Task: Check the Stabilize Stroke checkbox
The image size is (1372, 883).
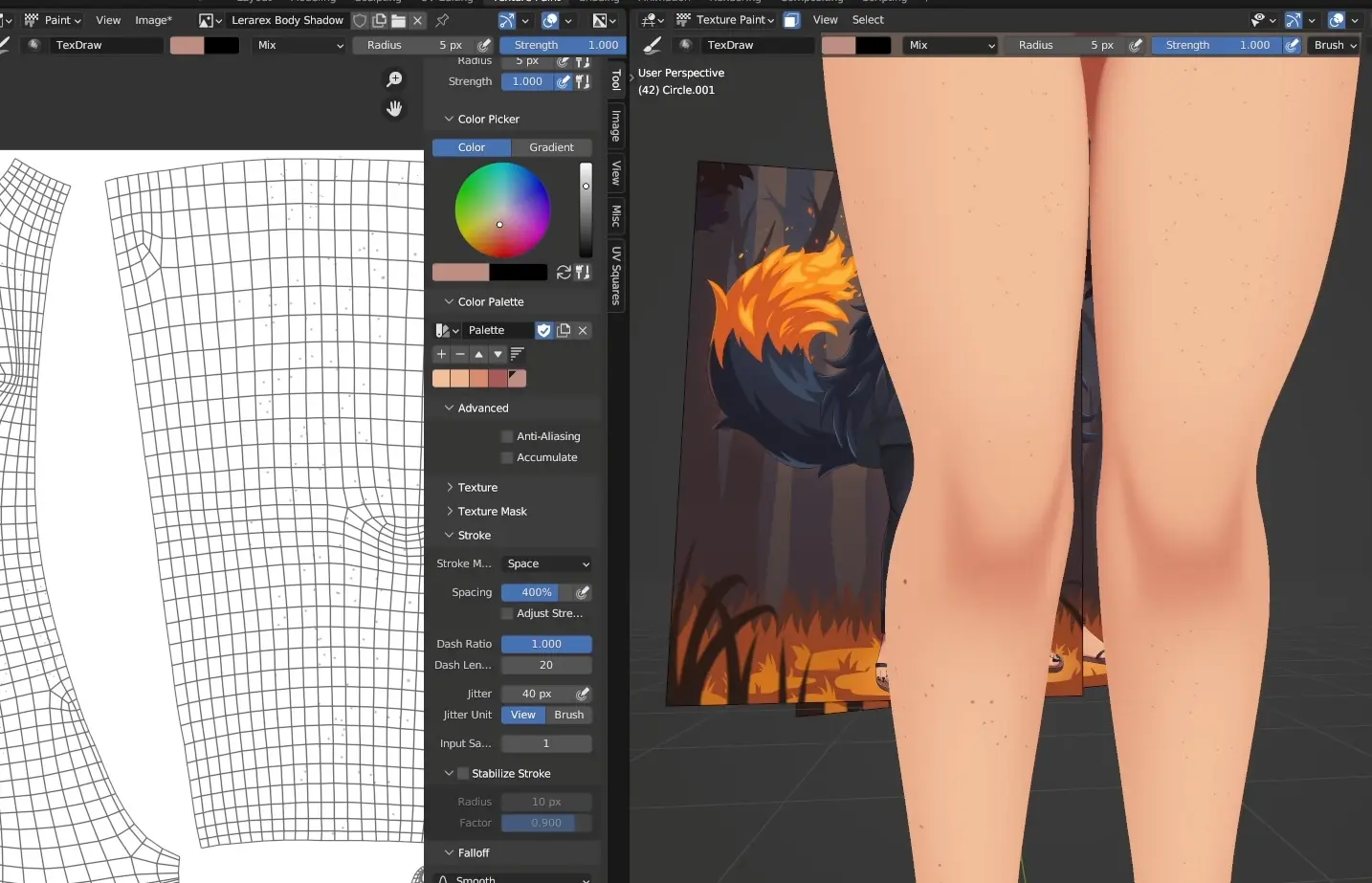Action: [x=463, y=774]
